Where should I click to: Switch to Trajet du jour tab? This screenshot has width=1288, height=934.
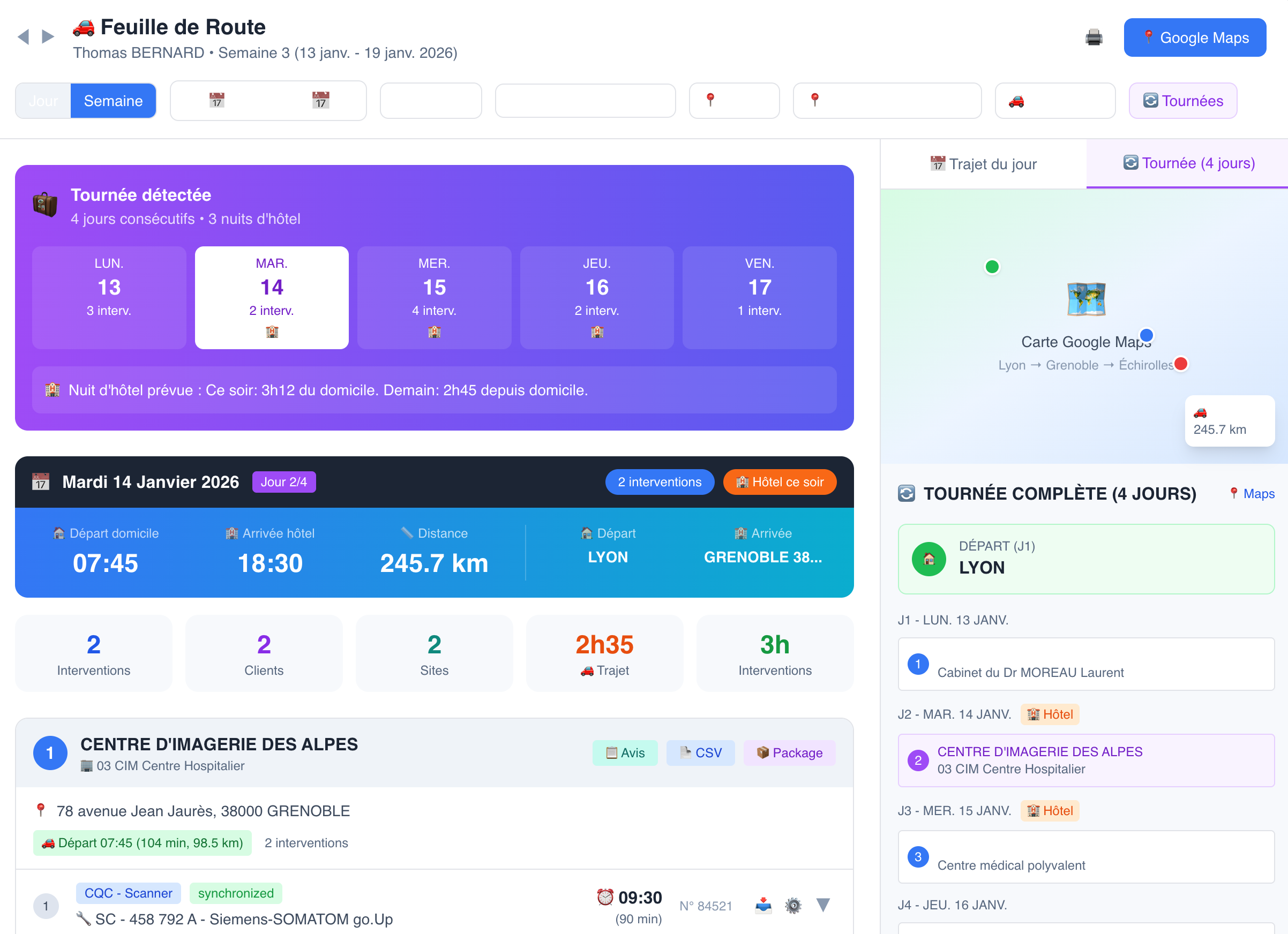point(983,164)
